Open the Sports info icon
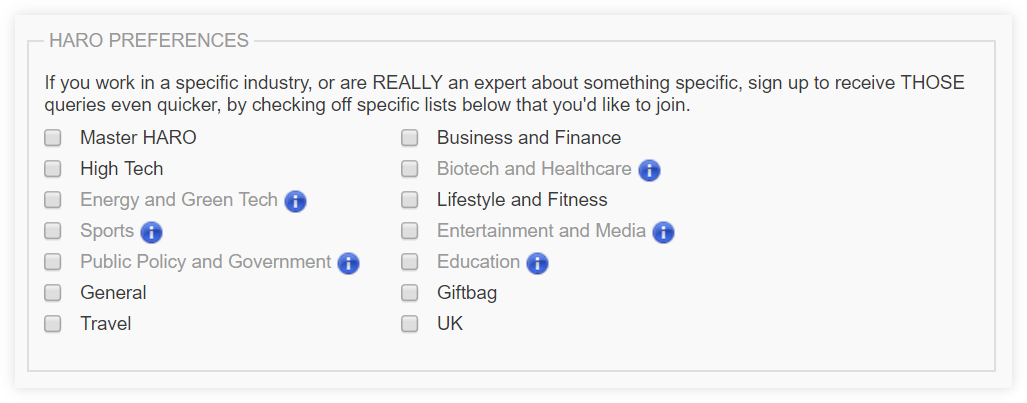1027x403 pixels. tap(151, 232)
